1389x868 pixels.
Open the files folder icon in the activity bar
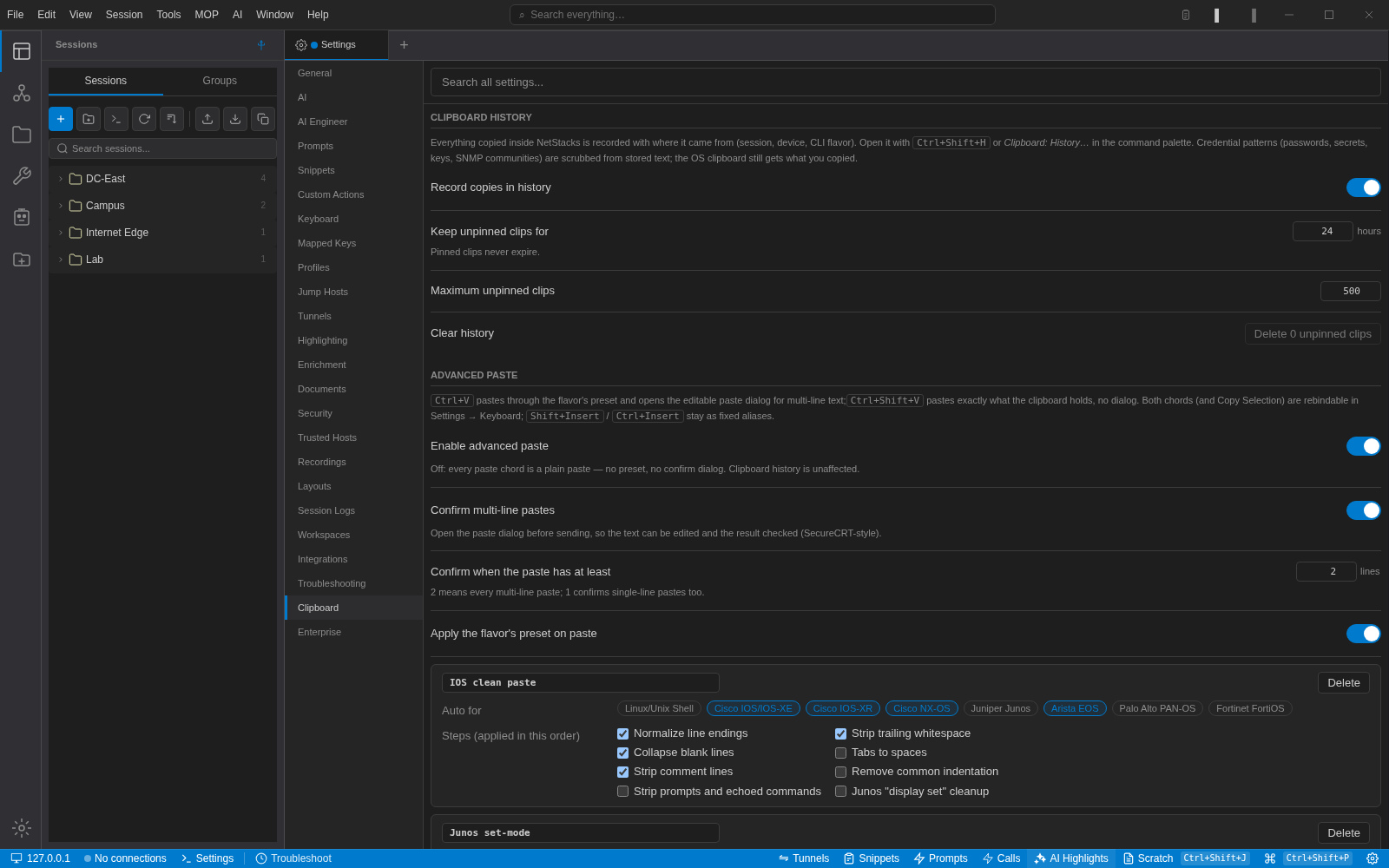(x=22, y=135)
